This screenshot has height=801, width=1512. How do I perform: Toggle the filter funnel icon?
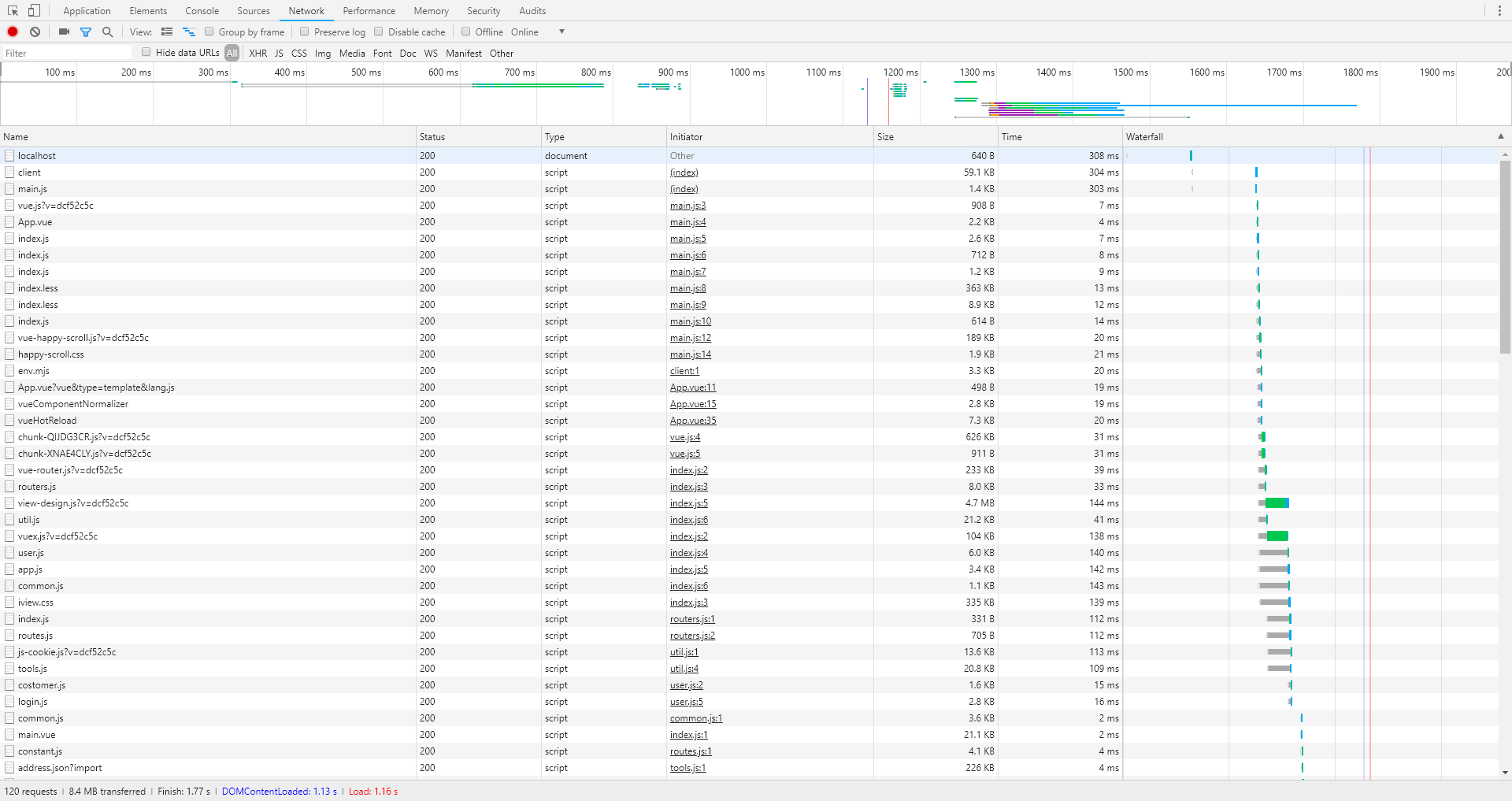click(86, 32)
